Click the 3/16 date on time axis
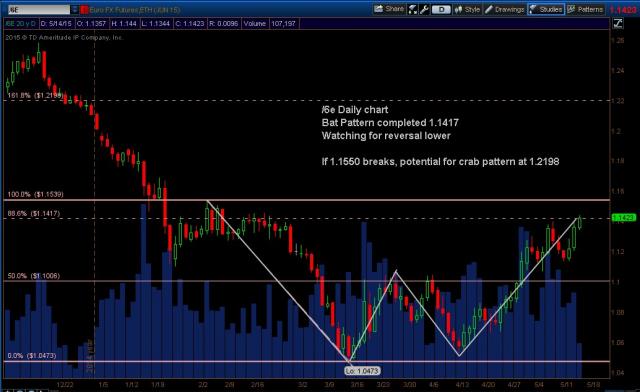This screenshot has width=640, height=392. [357, 385]
